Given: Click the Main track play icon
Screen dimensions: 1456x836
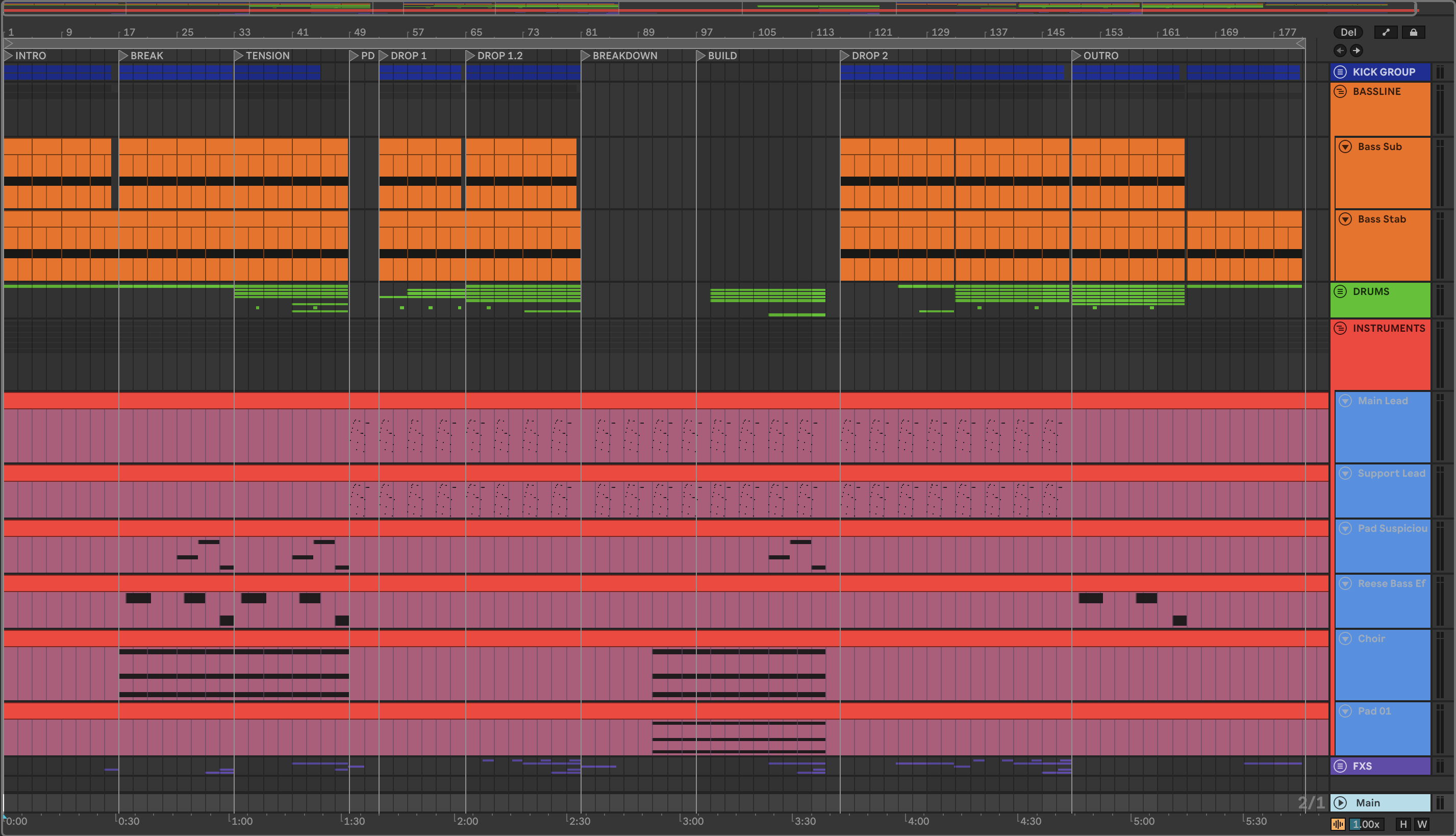Looking at the screenshot, I should point(1340,803).
